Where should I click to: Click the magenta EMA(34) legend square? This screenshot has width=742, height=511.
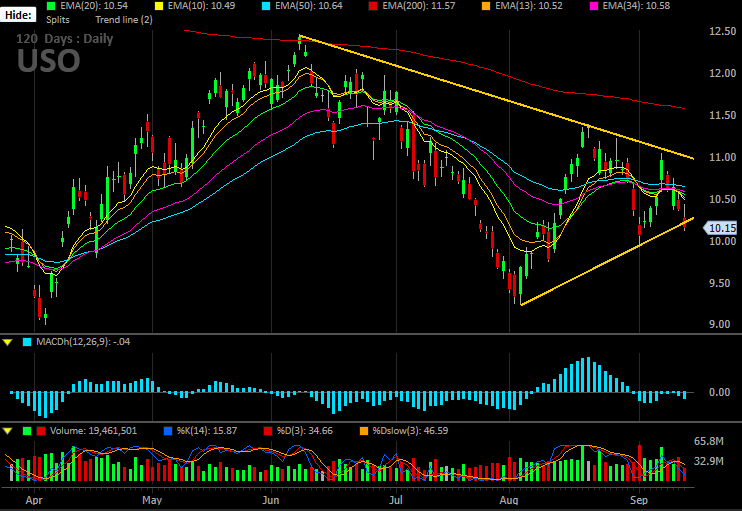point(593,6)
